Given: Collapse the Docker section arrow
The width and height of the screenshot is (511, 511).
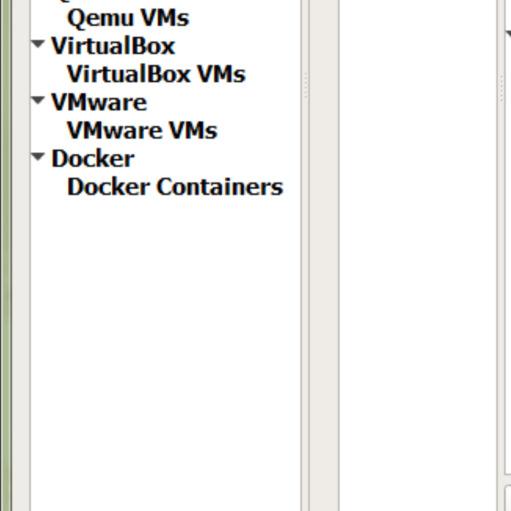Looking at the screenshot, I should coord(38,157).
